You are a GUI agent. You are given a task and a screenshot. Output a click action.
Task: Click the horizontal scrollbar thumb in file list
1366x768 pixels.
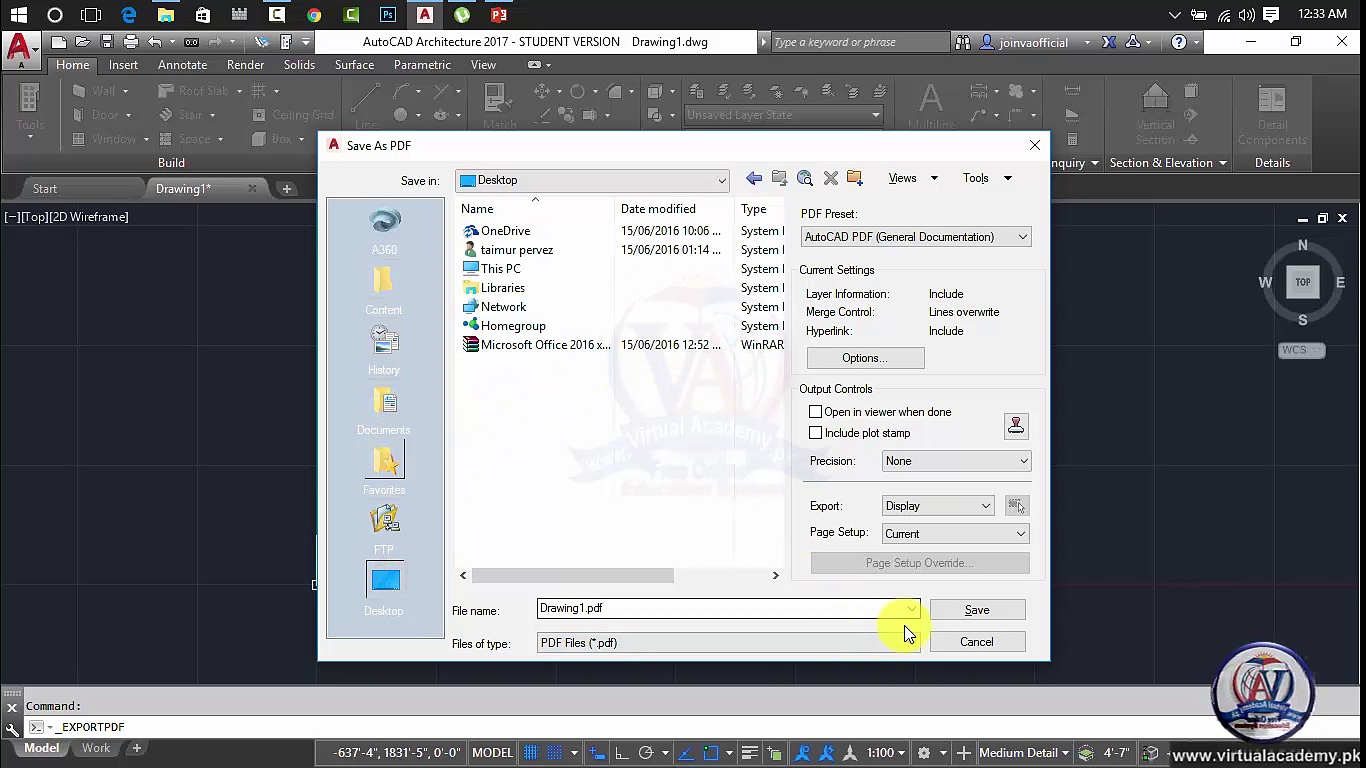573,575
